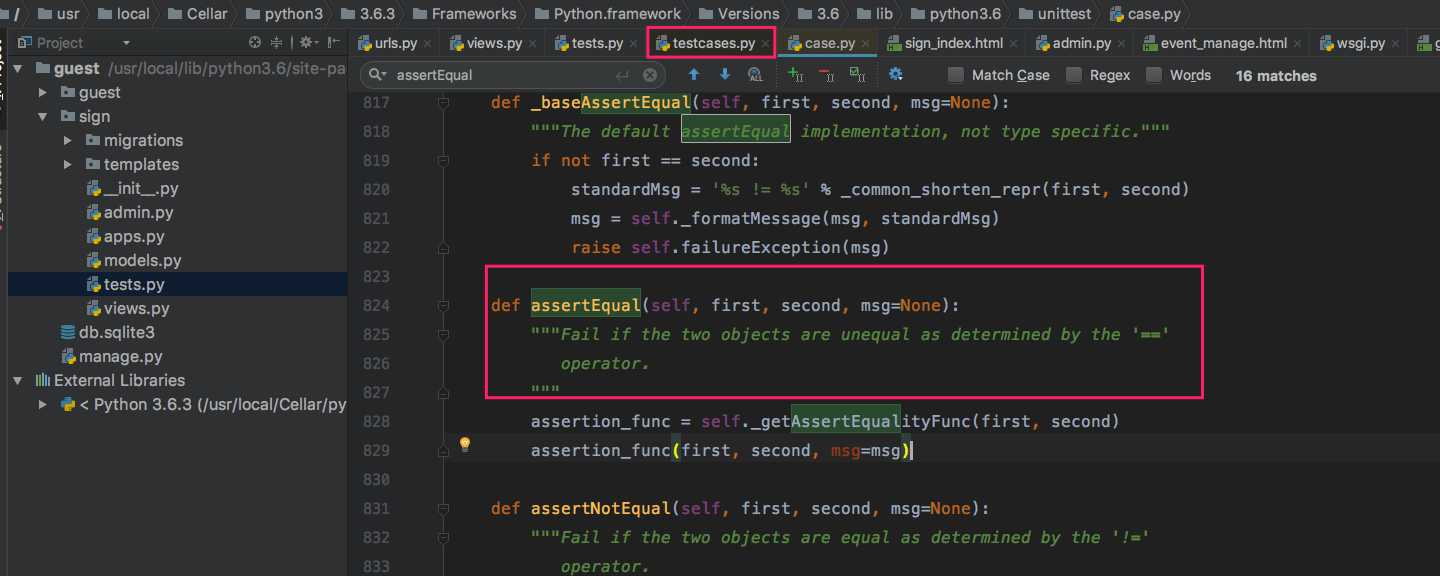Collapse the sign folder
Screen dimensions: 1440x576
click(x=42, y=116)
